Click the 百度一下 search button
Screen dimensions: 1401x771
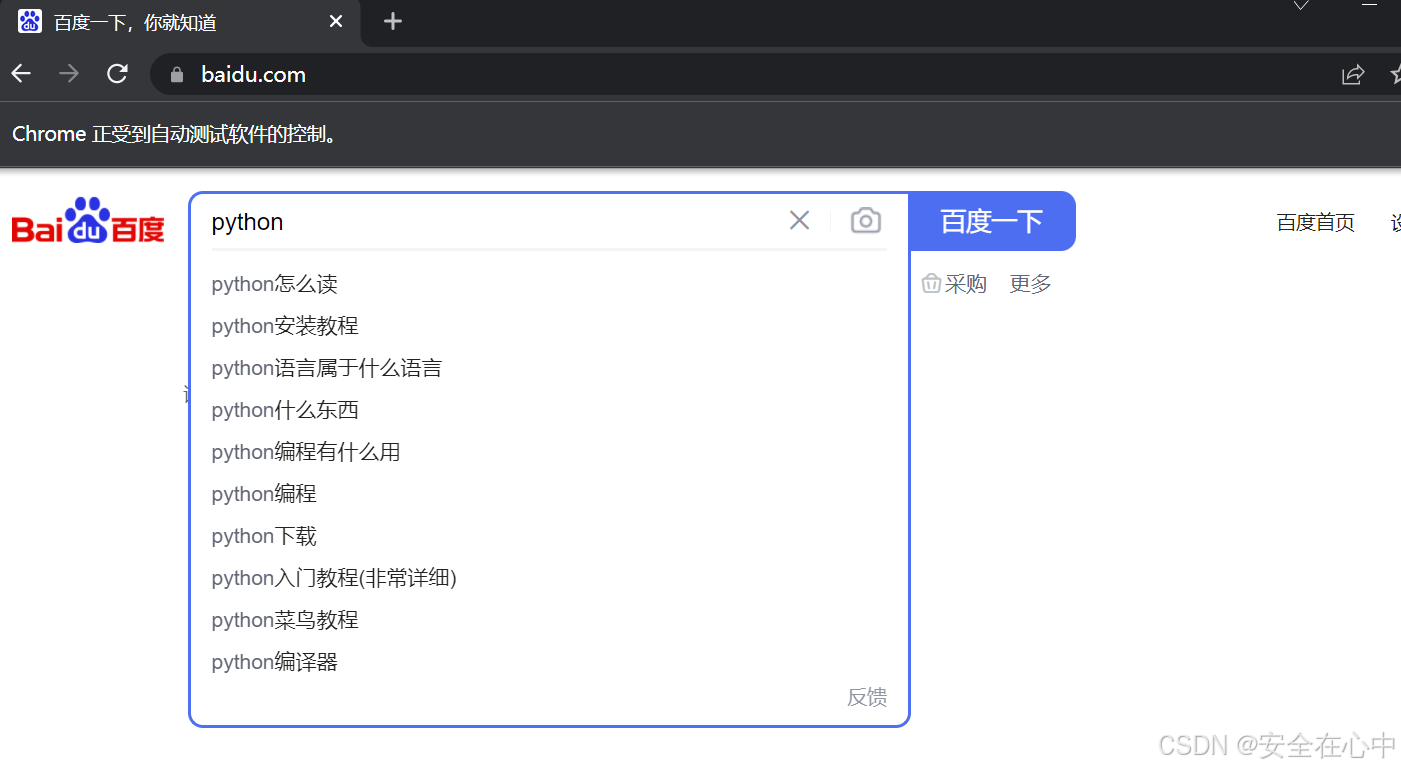[992, 221]
